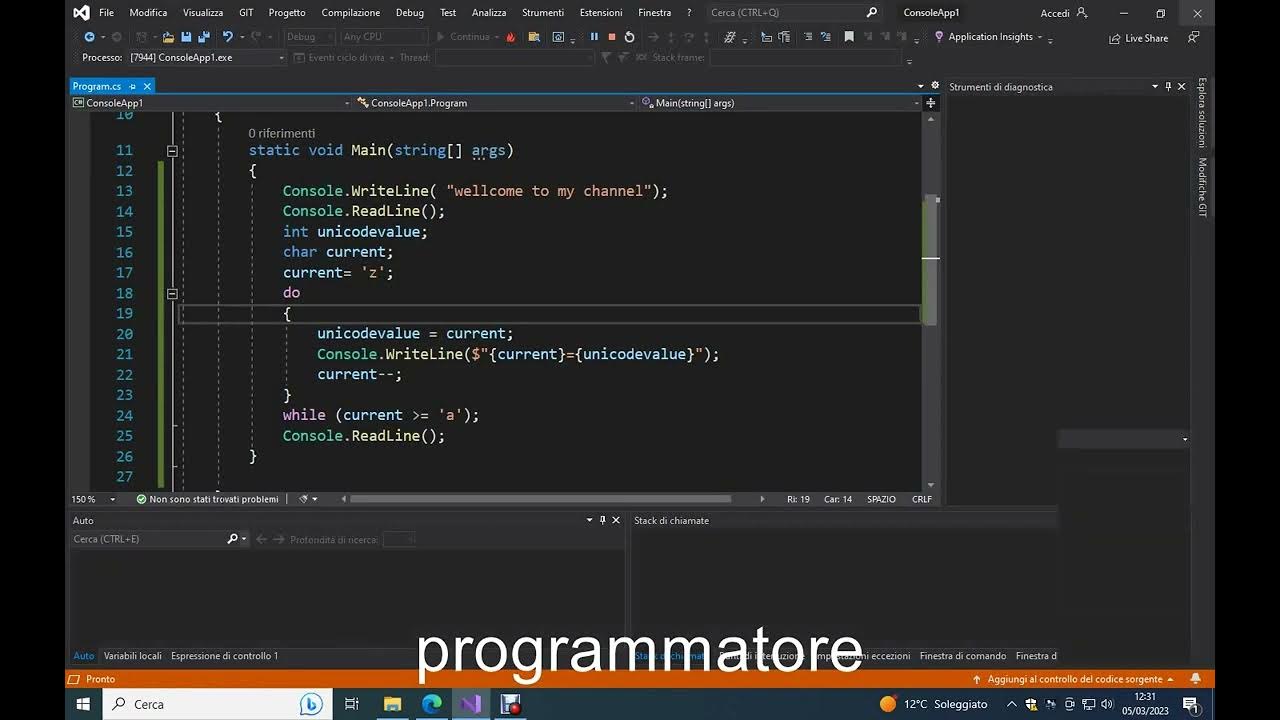Close the Strumenti di diagnostica panel
1280x720 pixels.
pos(1181,87)
